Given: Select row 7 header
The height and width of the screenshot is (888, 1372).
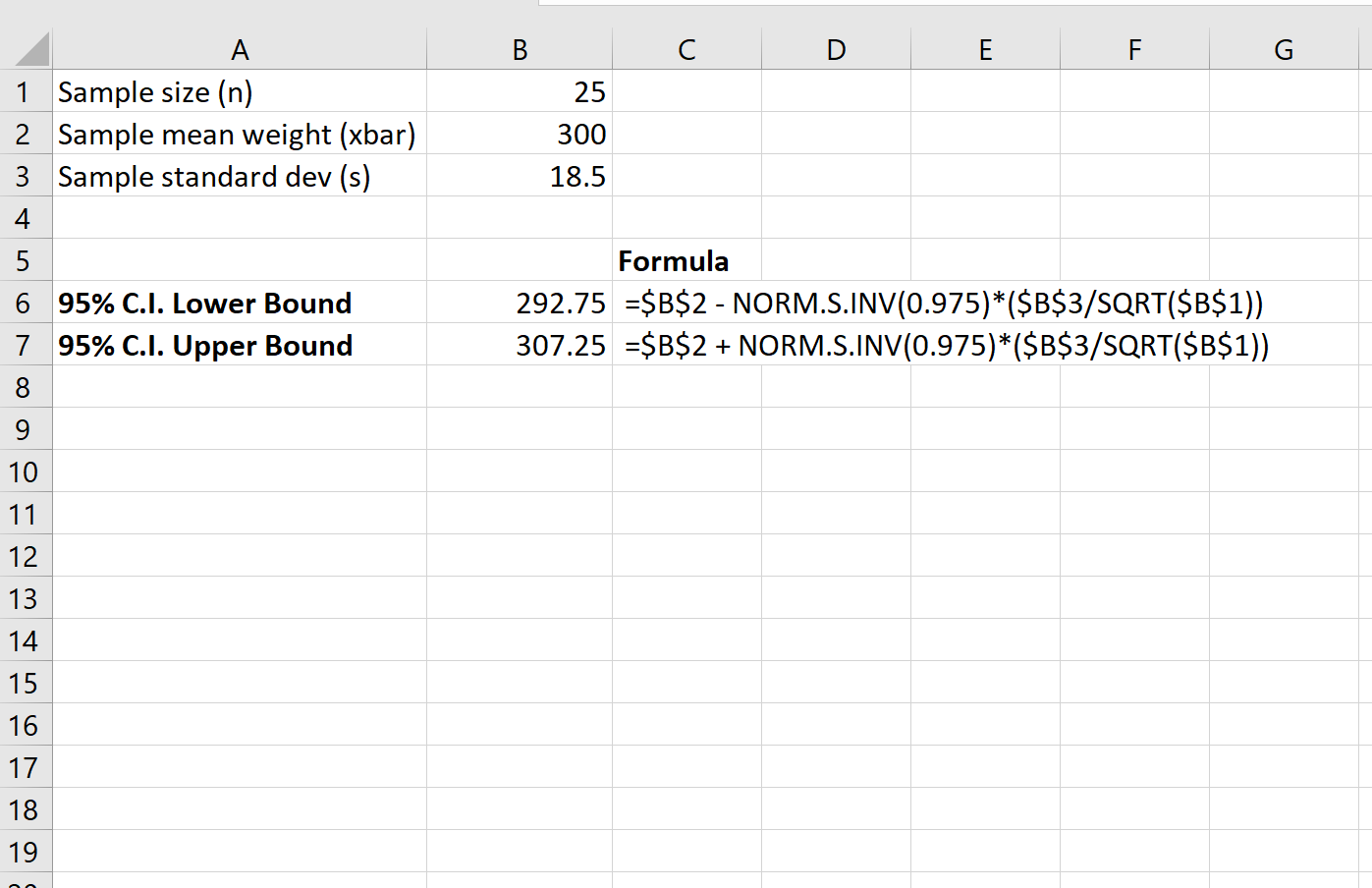Looking at the screenshot, I should (x=26, y=345).
